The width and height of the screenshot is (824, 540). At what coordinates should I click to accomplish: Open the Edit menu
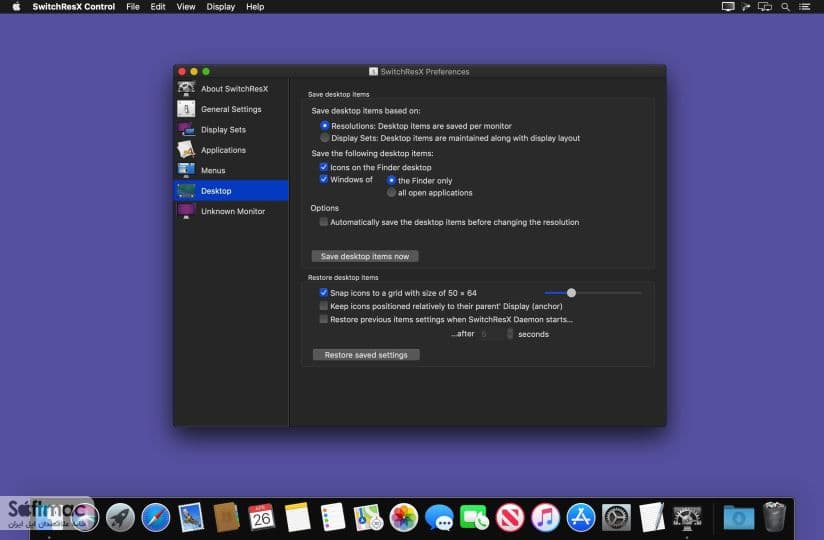click(x=158, y=7)
